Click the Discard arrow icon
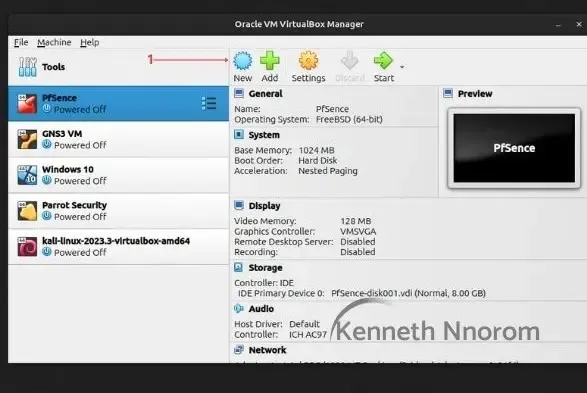The height and width of the screenshot is (393, 587). point(350,61)
